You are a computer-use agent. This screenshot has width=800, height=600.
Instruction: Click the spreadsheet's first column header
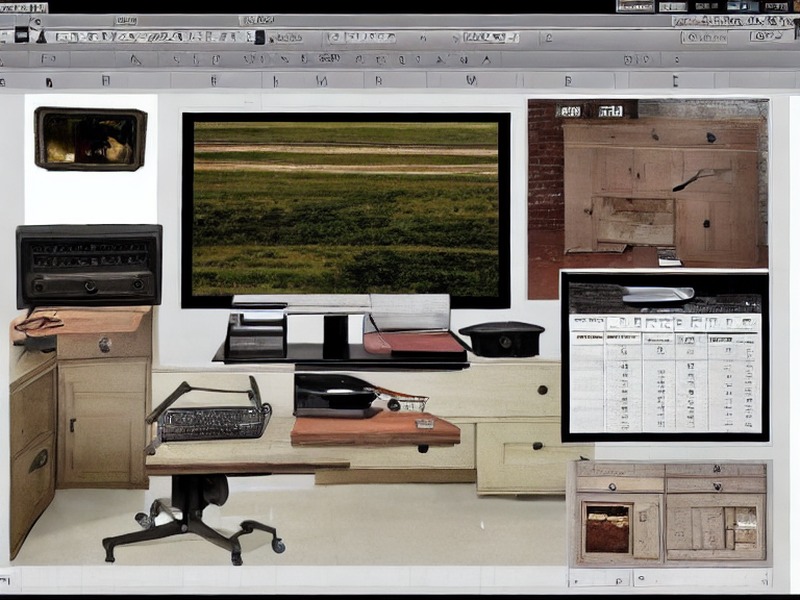[x=586, y=321]
